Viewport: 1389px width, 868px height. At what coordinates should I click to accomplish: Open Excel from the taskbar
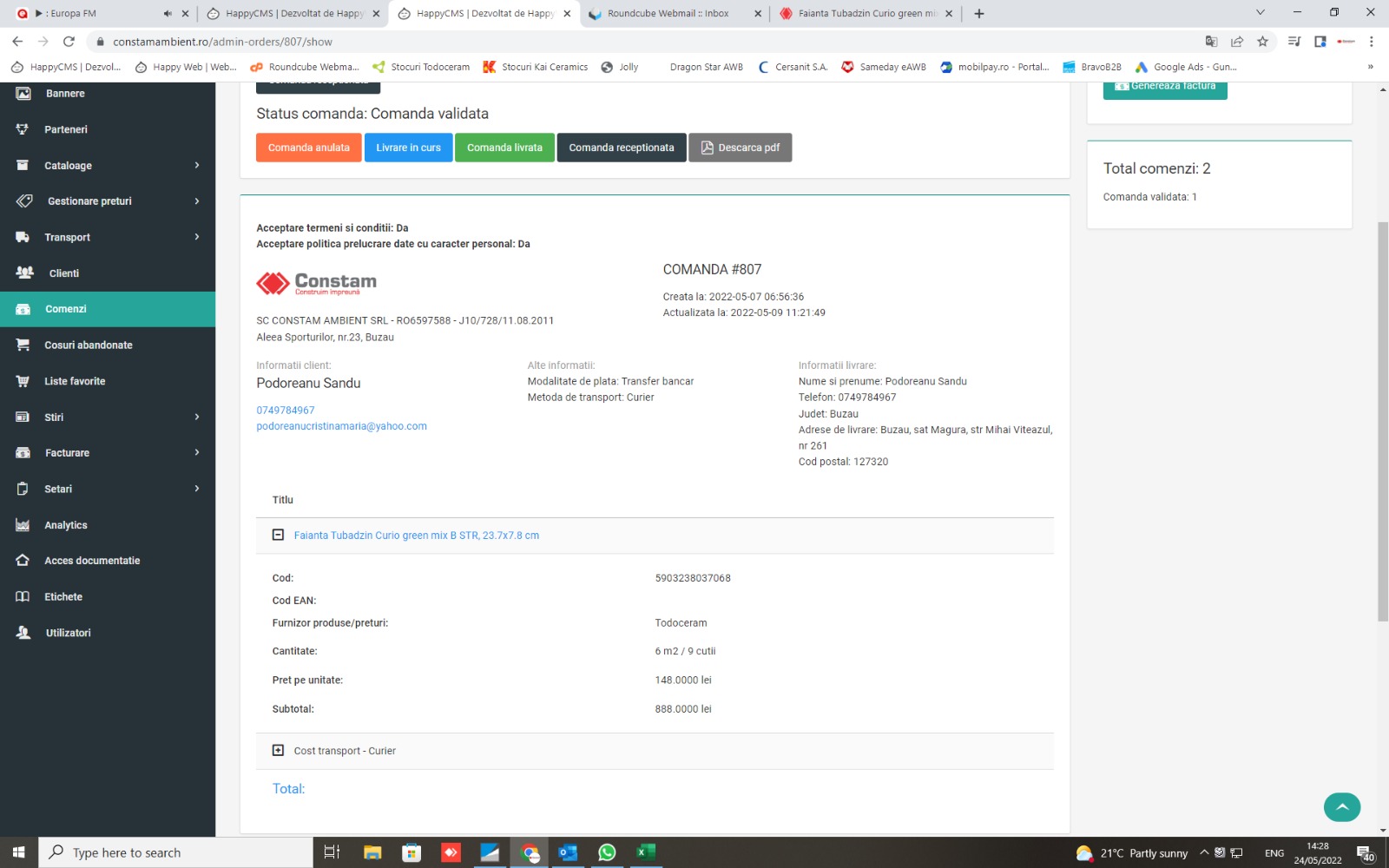pyautogui.click(x=646, y=852)
